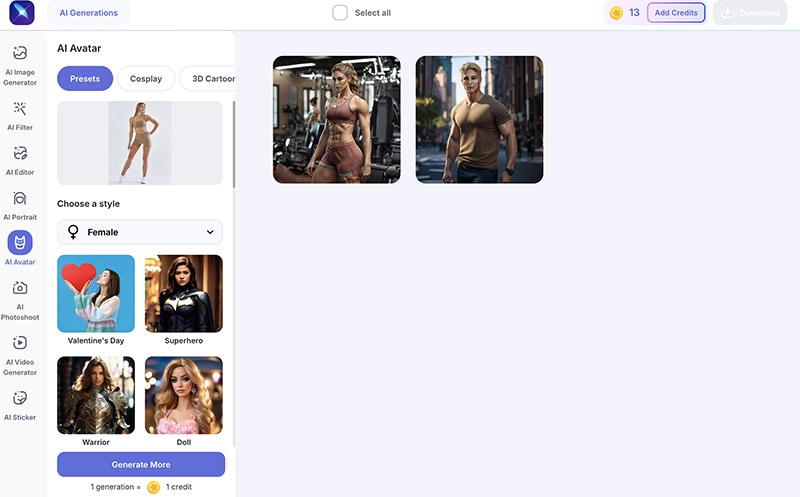Switch to the Presets tab
The height and width of the screenshot is (497, 800).
point(85,79)
